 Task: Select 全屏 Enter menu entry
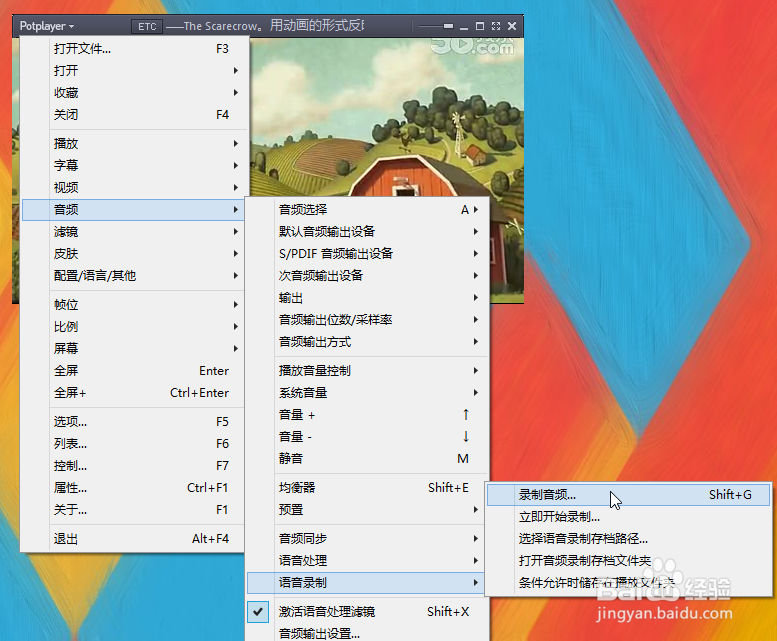tap(133, 371)
